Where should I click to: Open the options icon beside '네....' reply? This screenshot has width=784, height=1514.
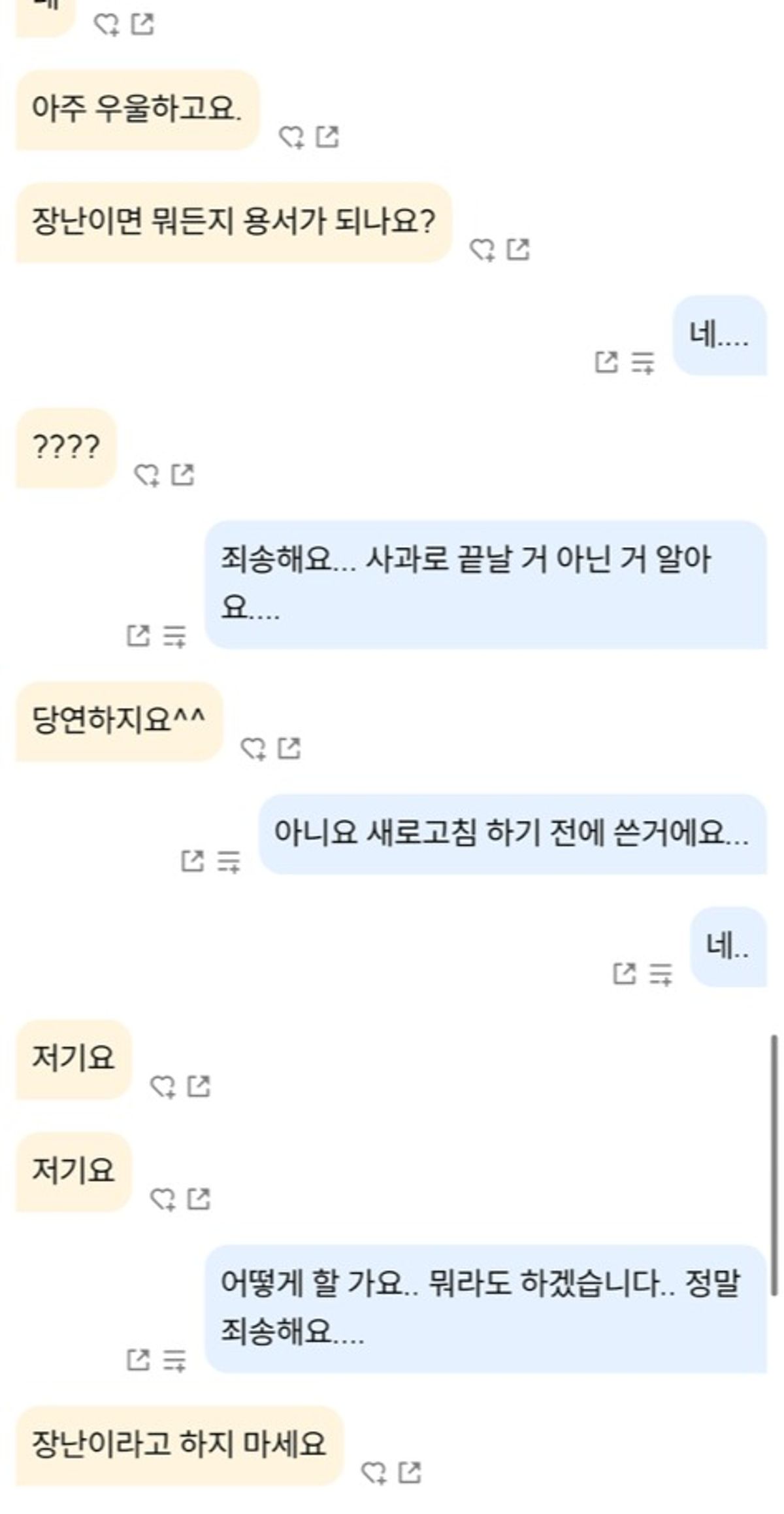[x=643, y=362]
